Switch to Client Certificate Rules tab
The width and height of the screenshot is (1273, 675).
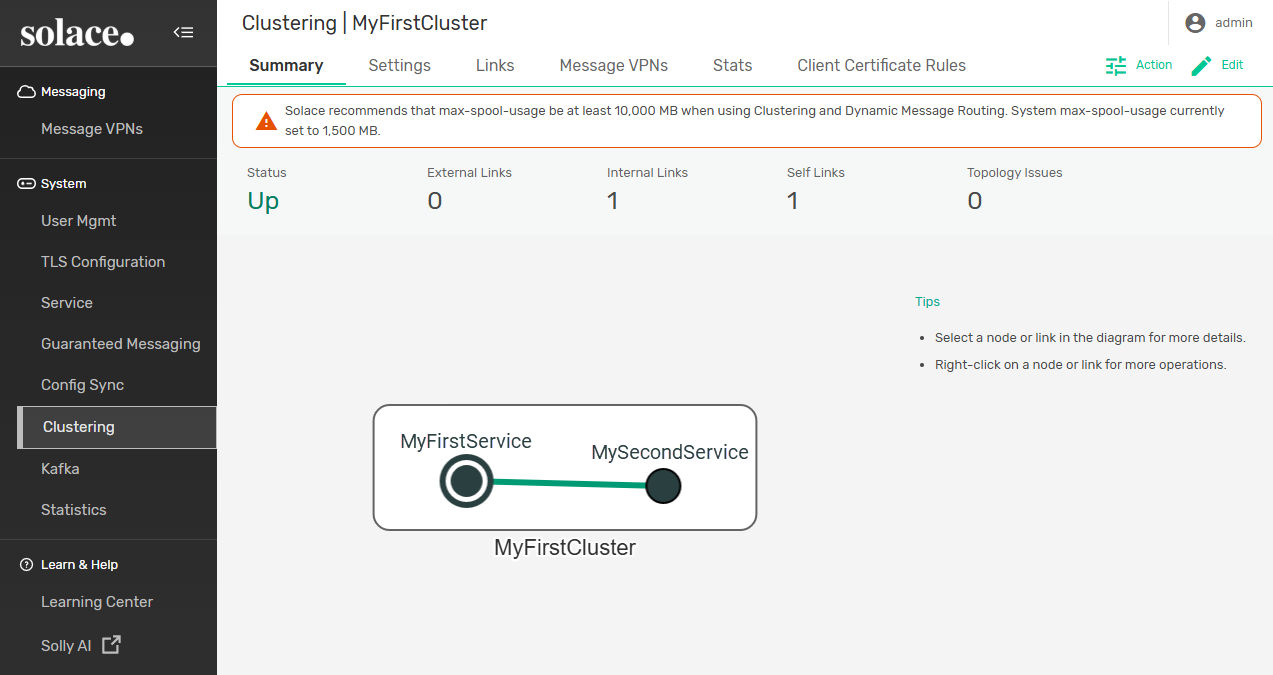[881, 65]
